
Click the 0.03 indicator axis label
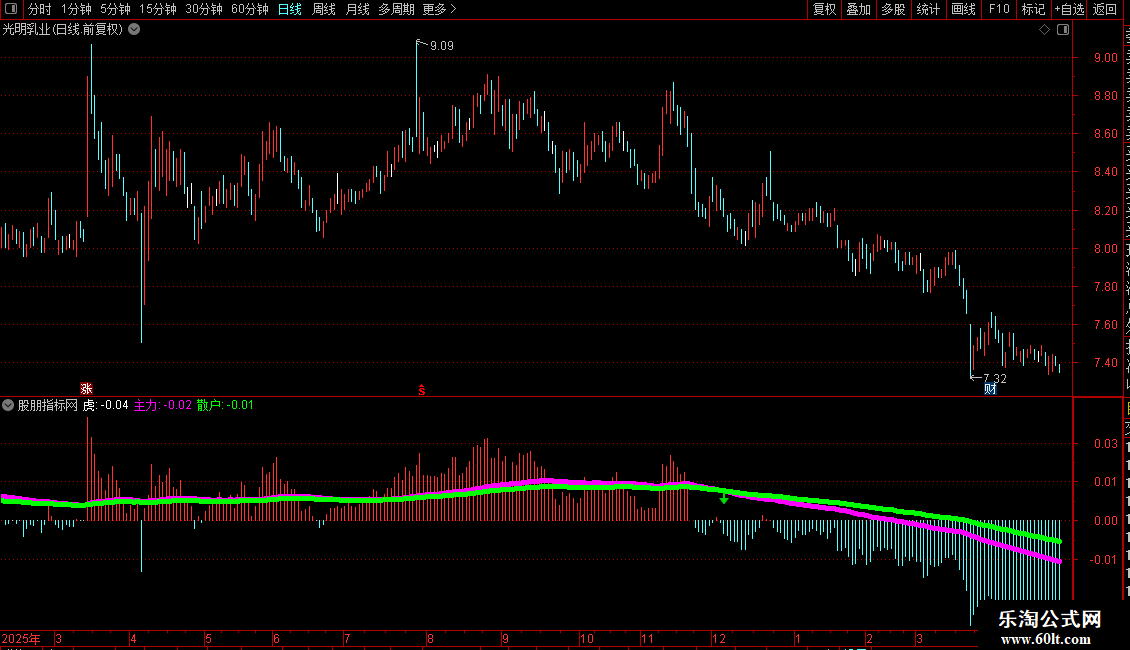coord(1105,443)
